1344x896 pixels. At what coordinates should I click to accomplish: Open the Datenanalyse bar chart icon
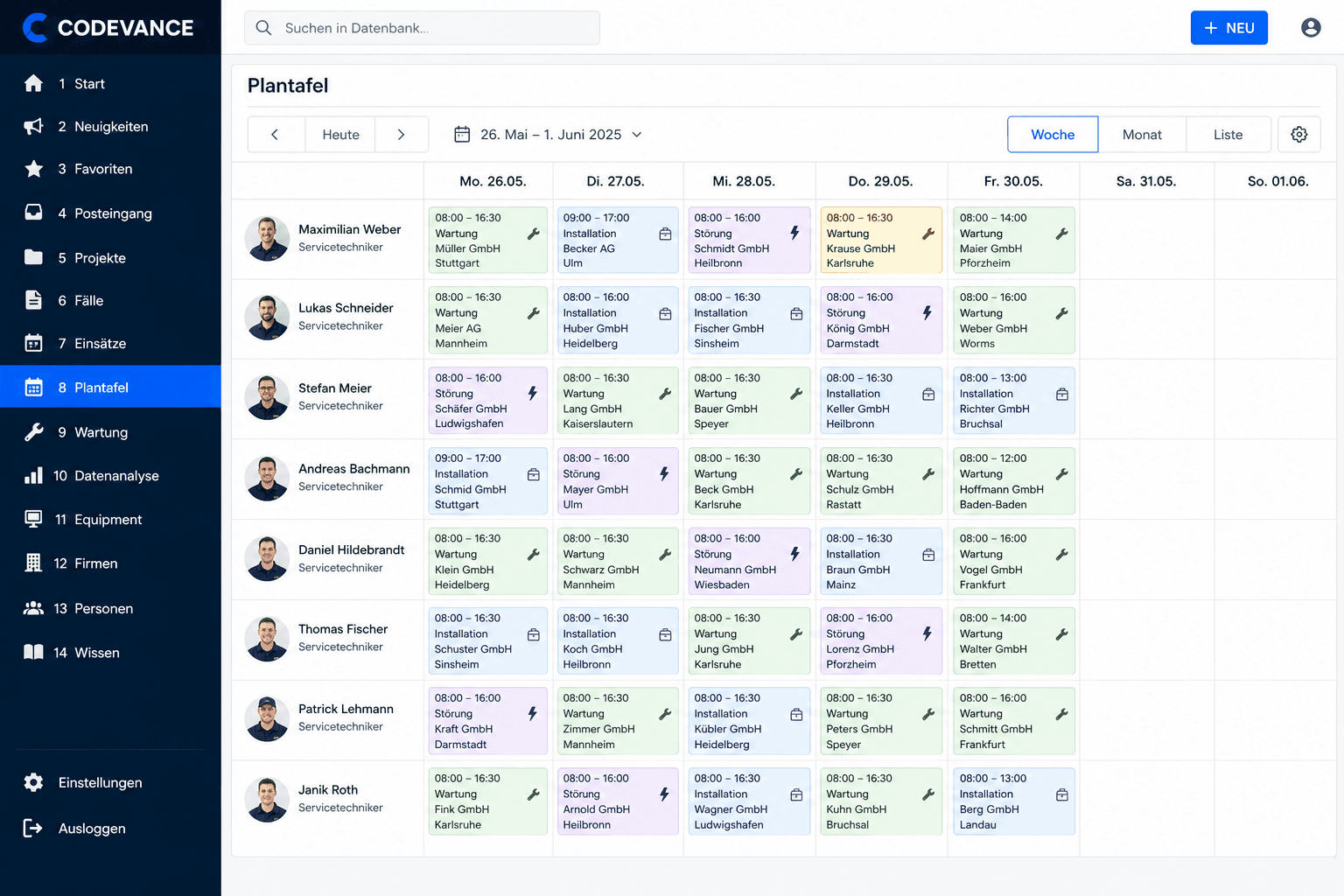point(33,475)
